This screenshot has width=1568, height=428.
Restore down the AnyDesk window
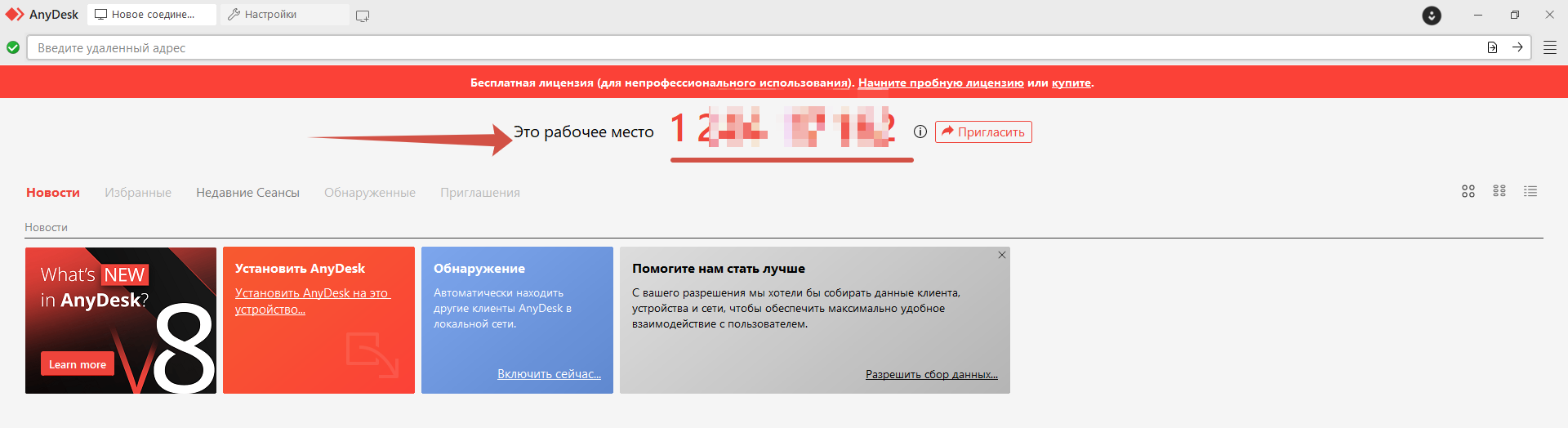(1515, 15)
